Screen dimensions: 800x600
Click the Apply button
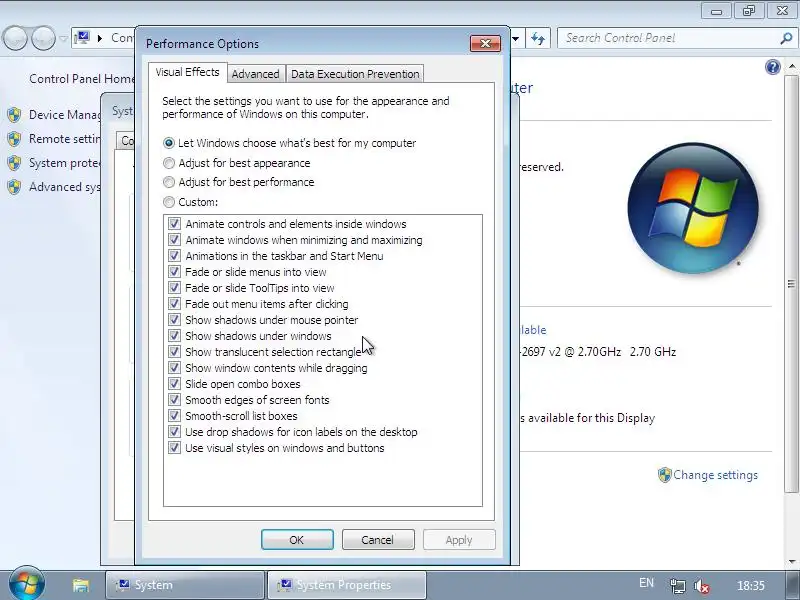[459, 540]
